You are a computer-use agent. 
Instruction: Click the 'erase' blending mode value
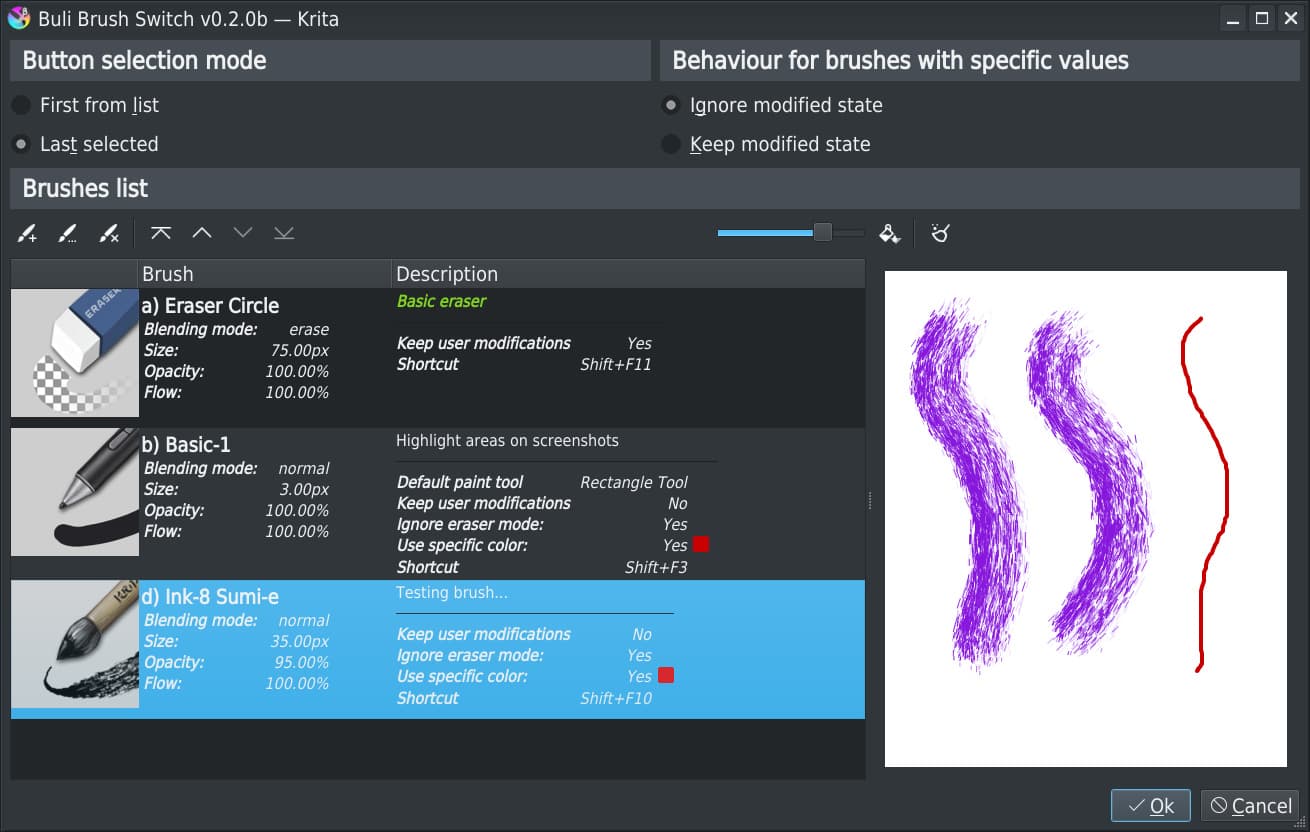click(309, 329)
